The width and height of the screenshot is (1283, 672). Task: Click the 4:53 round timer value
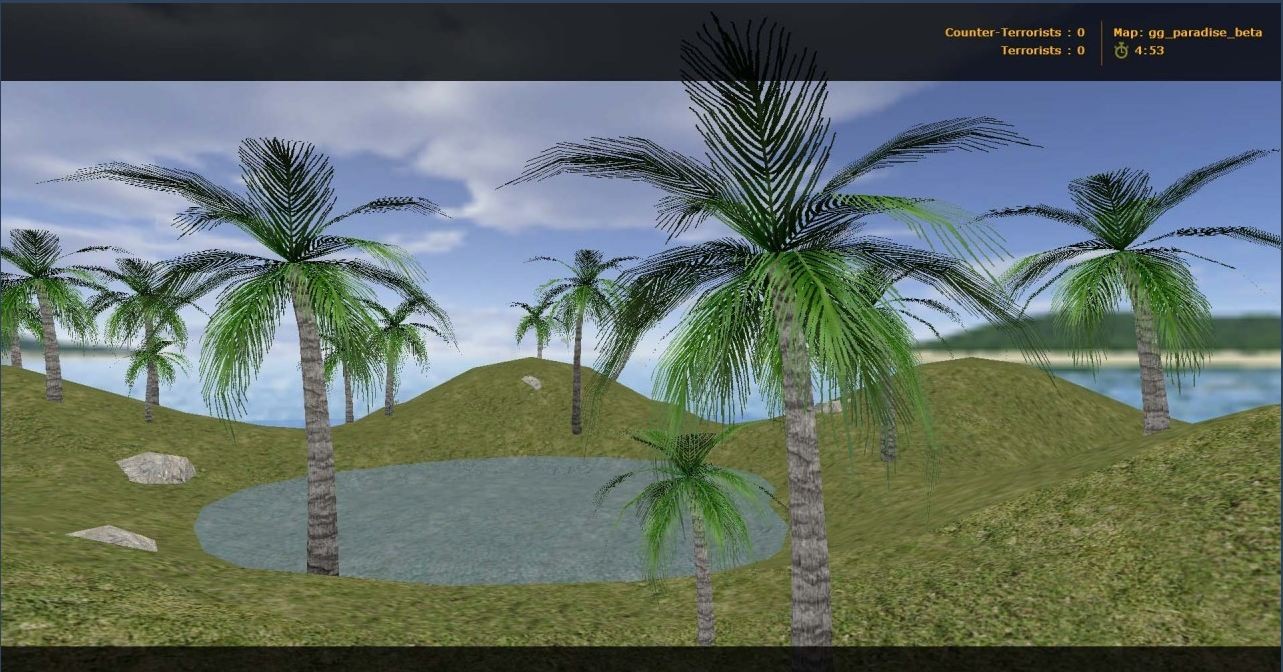(1149, 50)
